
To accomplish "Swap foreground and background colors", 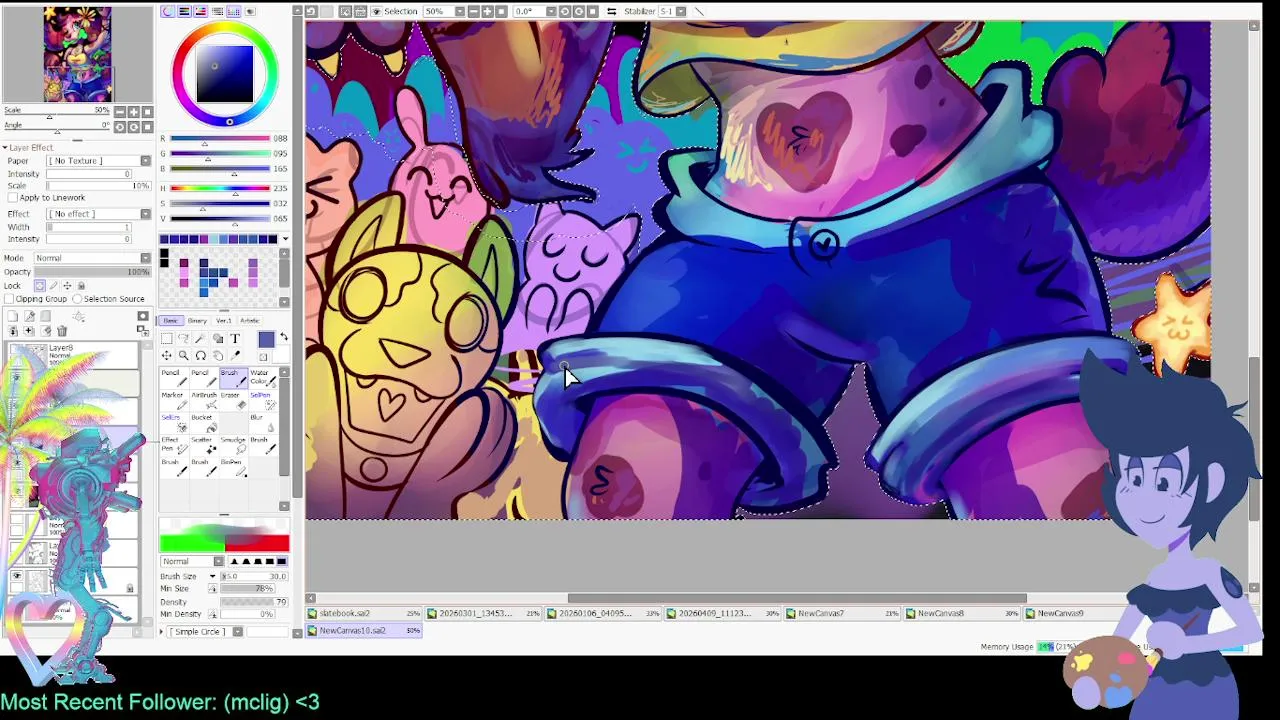I will (284, 336).
